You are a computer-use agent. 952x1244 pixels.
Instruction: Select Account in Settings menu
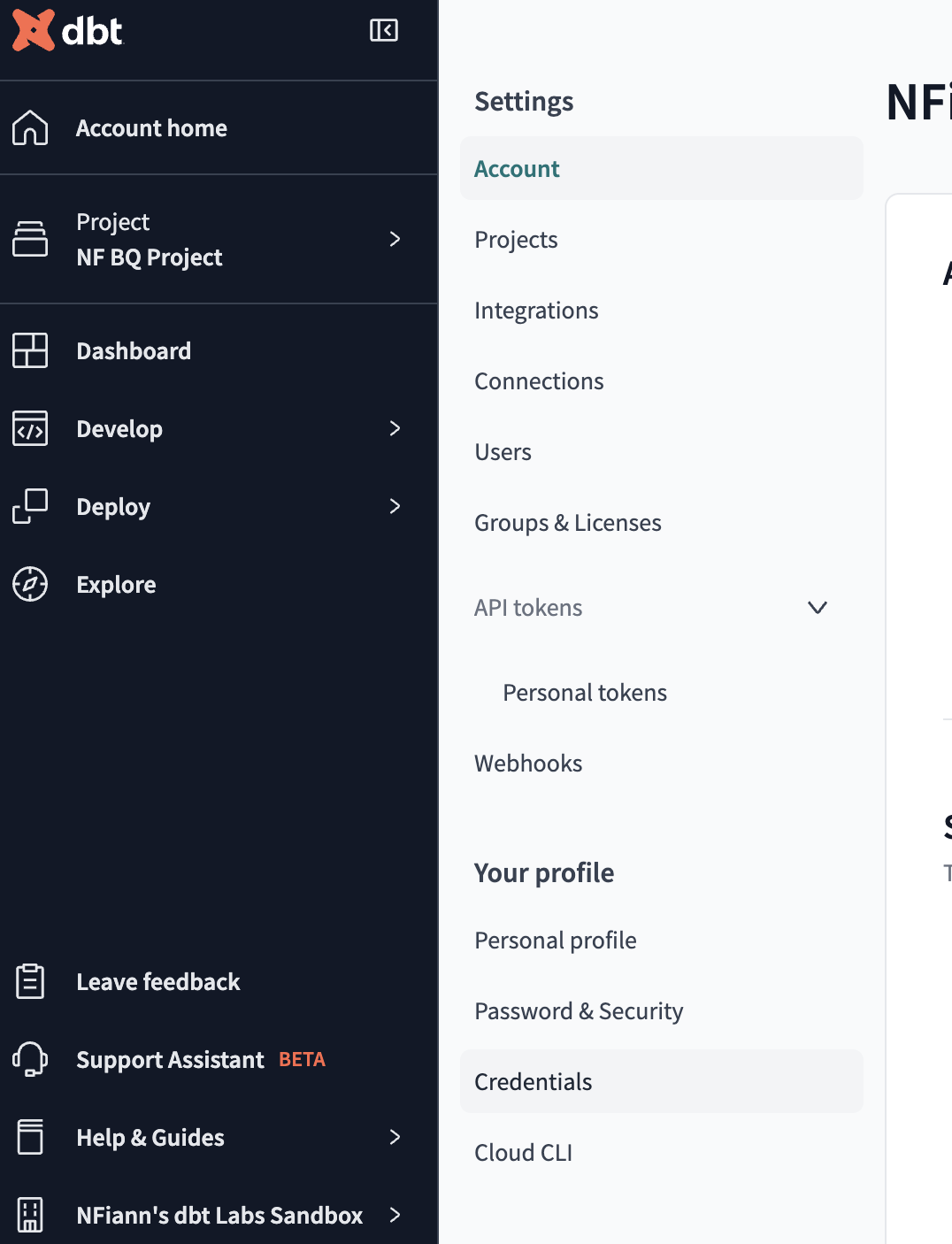pos(517,168)
